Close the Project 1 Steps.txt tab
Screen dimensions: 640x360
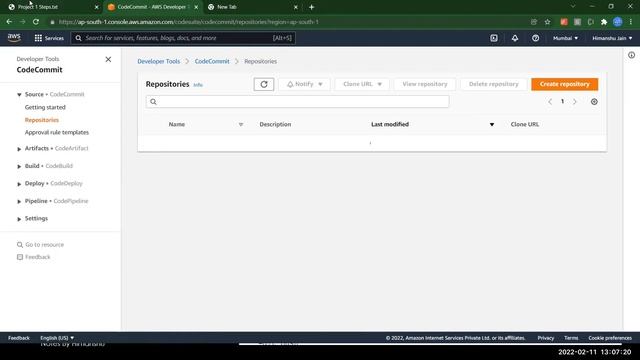click(x=97, y=7)
